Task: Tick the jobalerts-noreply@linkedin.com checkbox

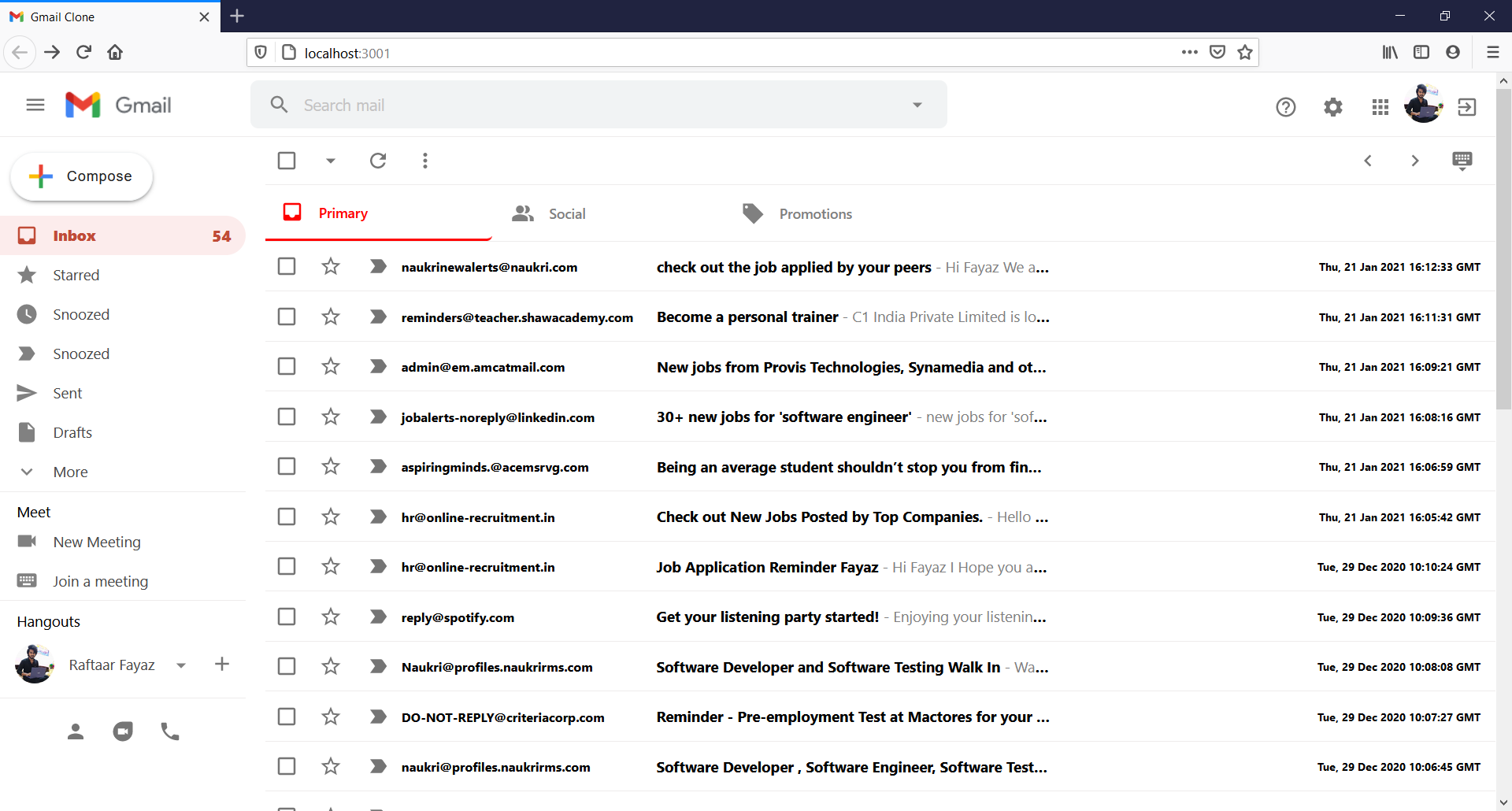Action: [x=287, y=417]
